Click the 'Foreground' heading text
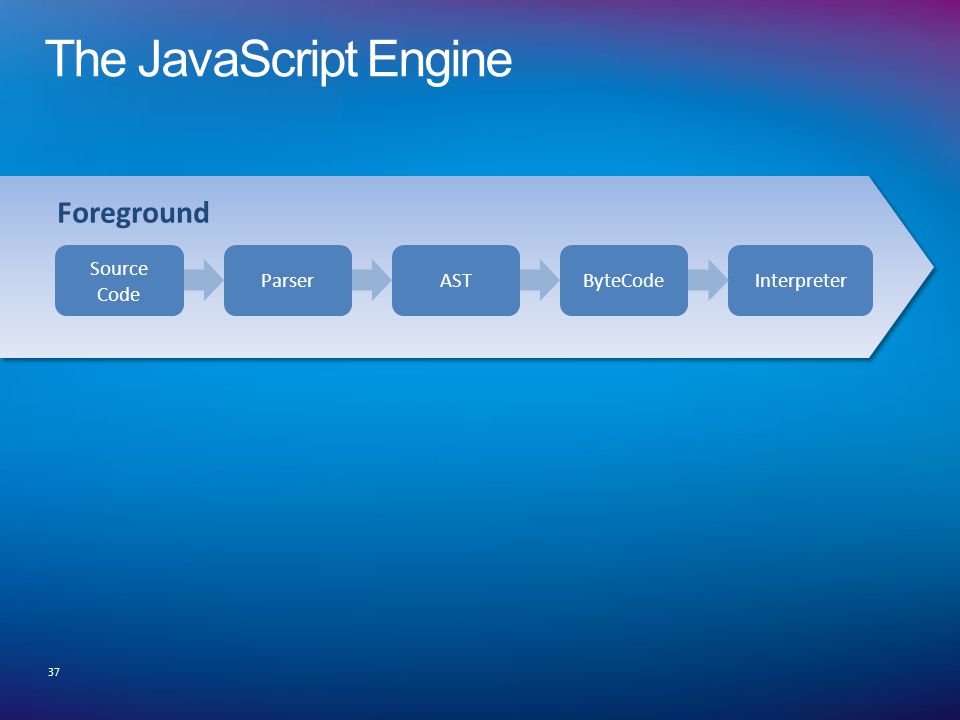This screenshot has height=720, width=960. (133, 213)
